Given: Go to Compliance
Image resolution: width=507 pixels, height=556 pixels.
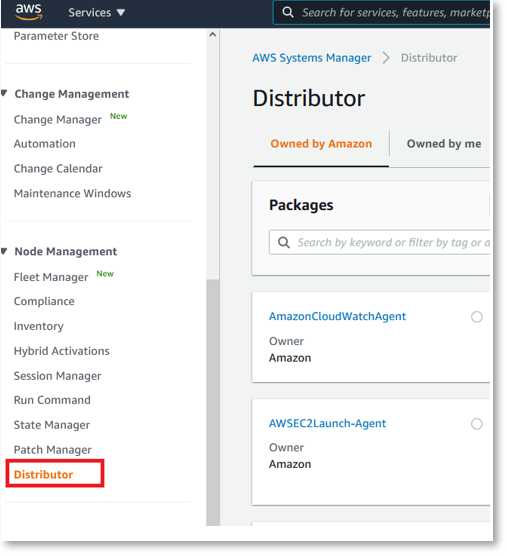Looking at the screenshot, I should (44, 301).
